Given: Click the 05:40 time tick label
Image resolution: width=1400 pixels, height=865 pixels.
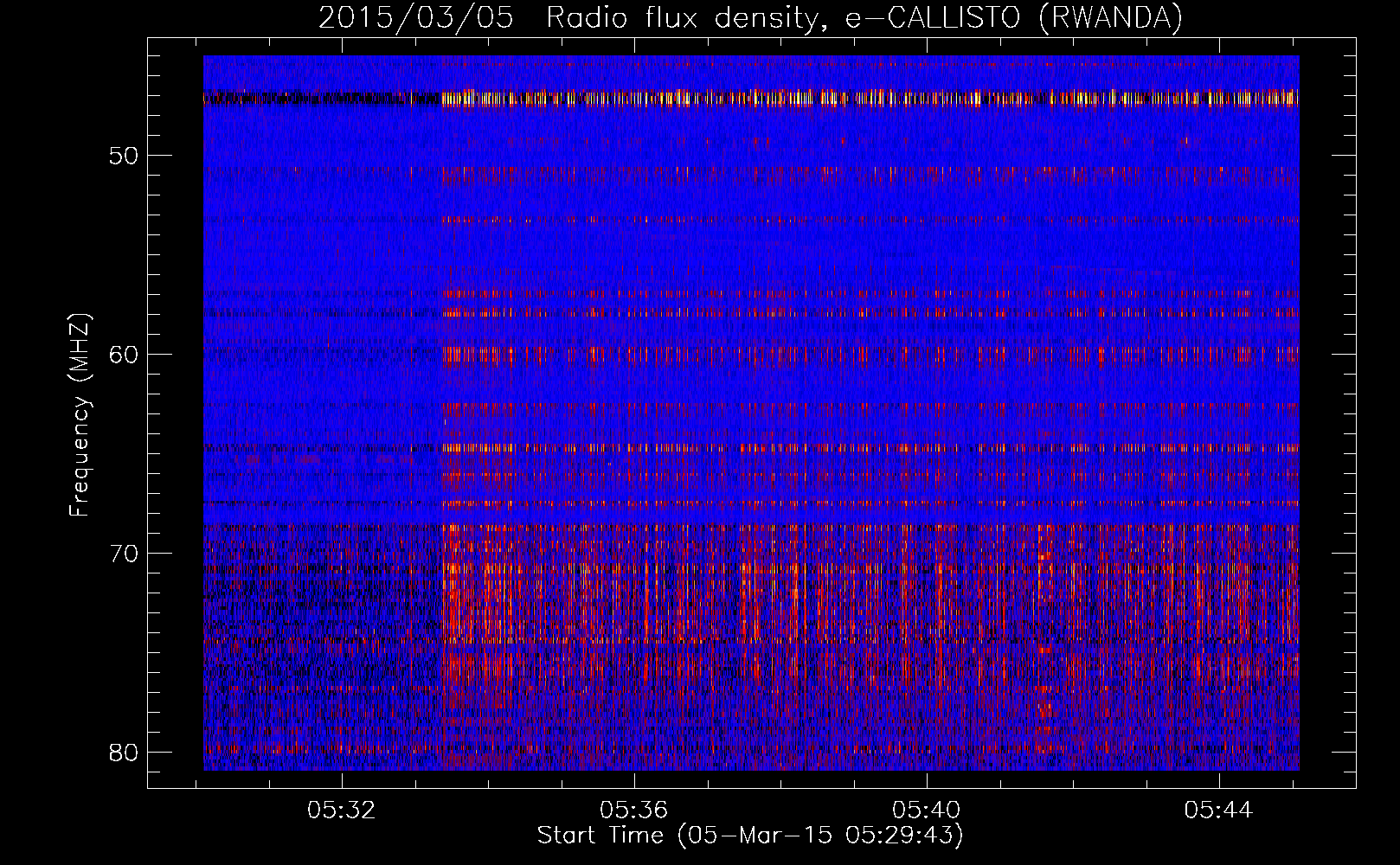Looking at the screenshot, I should [927, 810].
